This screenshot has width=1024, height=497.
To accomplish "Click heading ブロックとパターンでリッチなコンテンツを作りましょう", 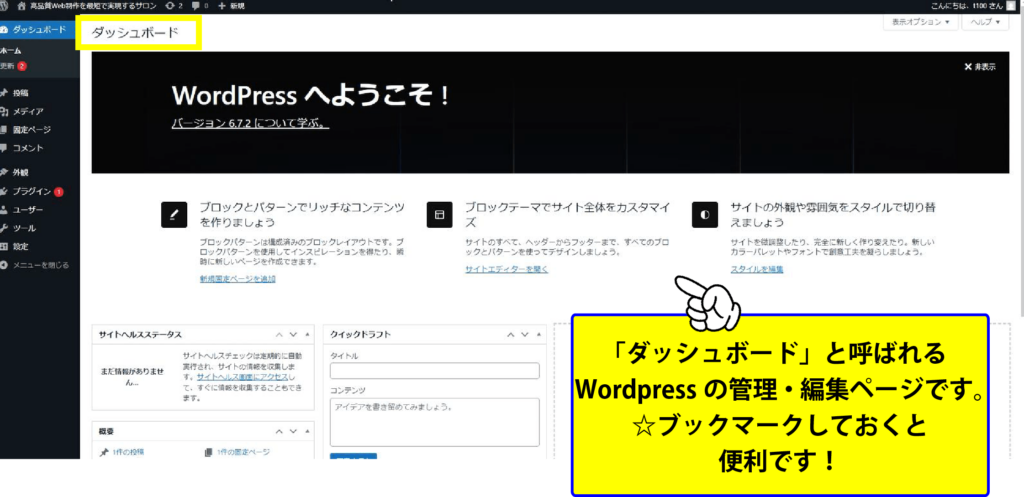I will click(x=302, y=214).
